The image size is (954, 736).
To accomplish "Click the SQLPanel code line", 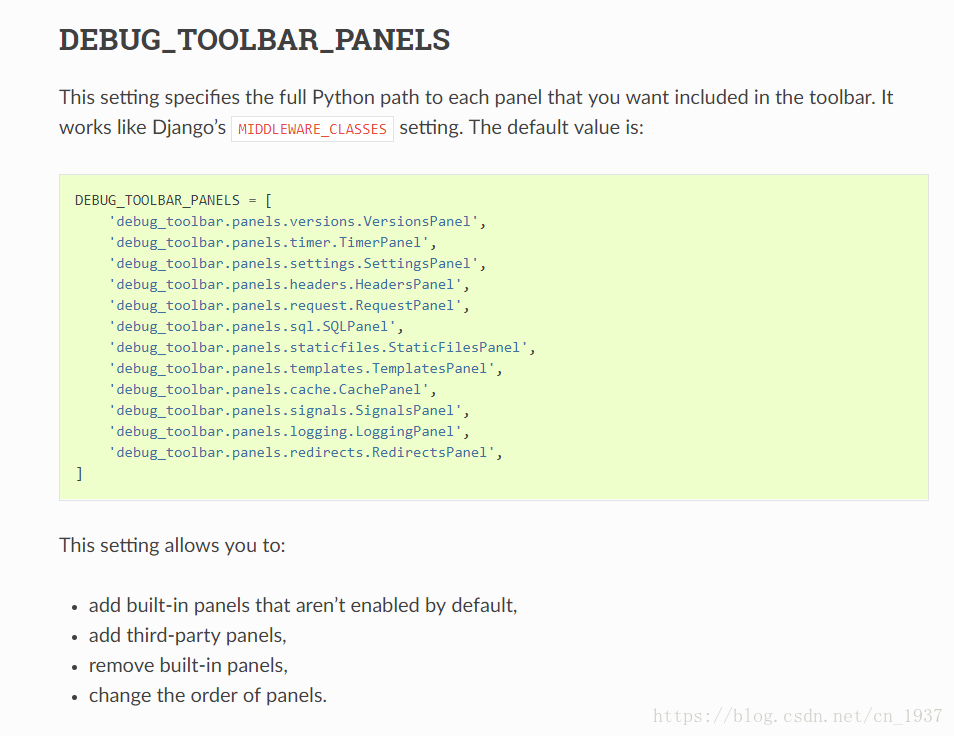I will coord(256,326).
